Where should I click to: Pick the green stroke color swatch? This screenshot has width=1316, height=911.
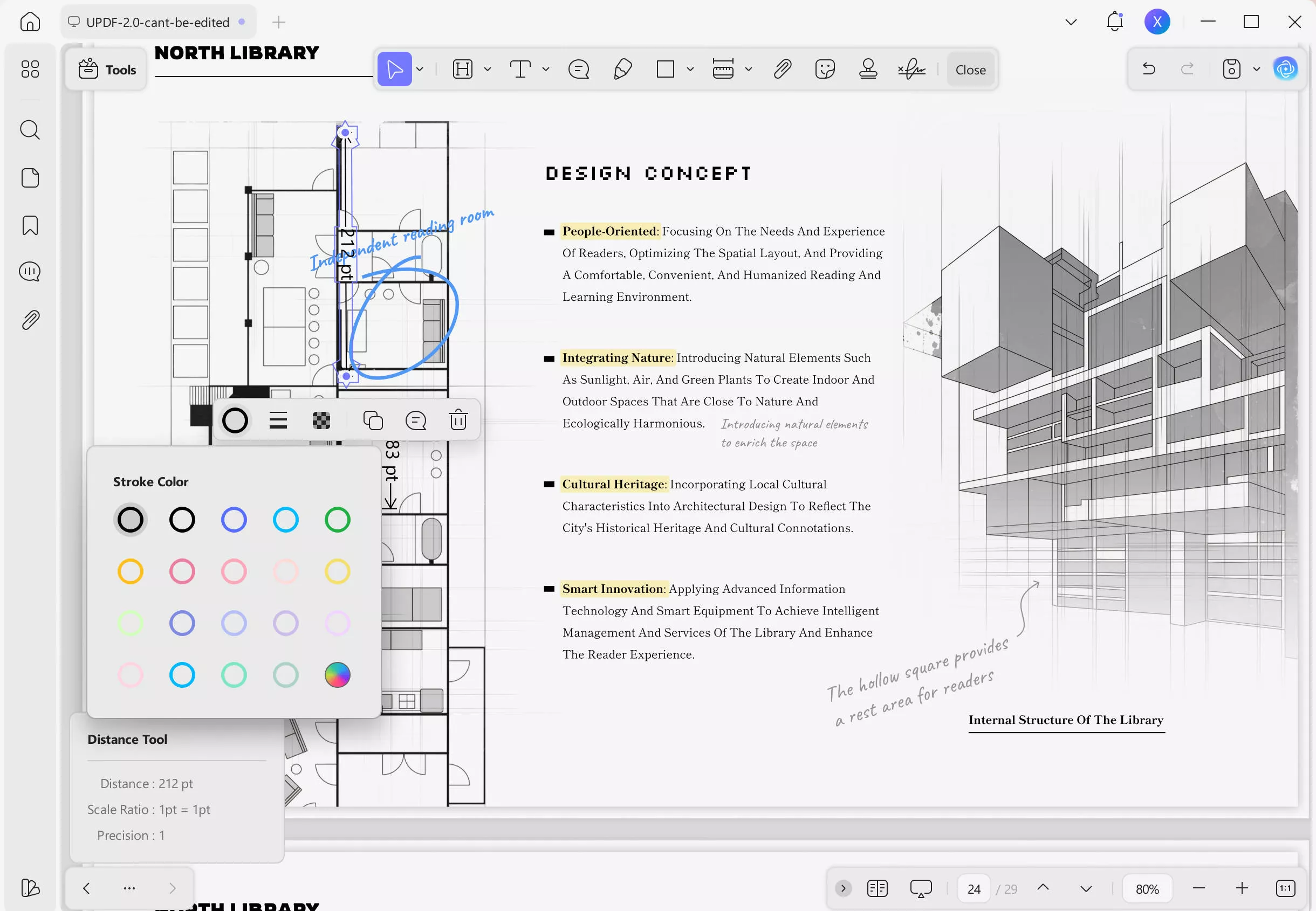pos(338,520)
